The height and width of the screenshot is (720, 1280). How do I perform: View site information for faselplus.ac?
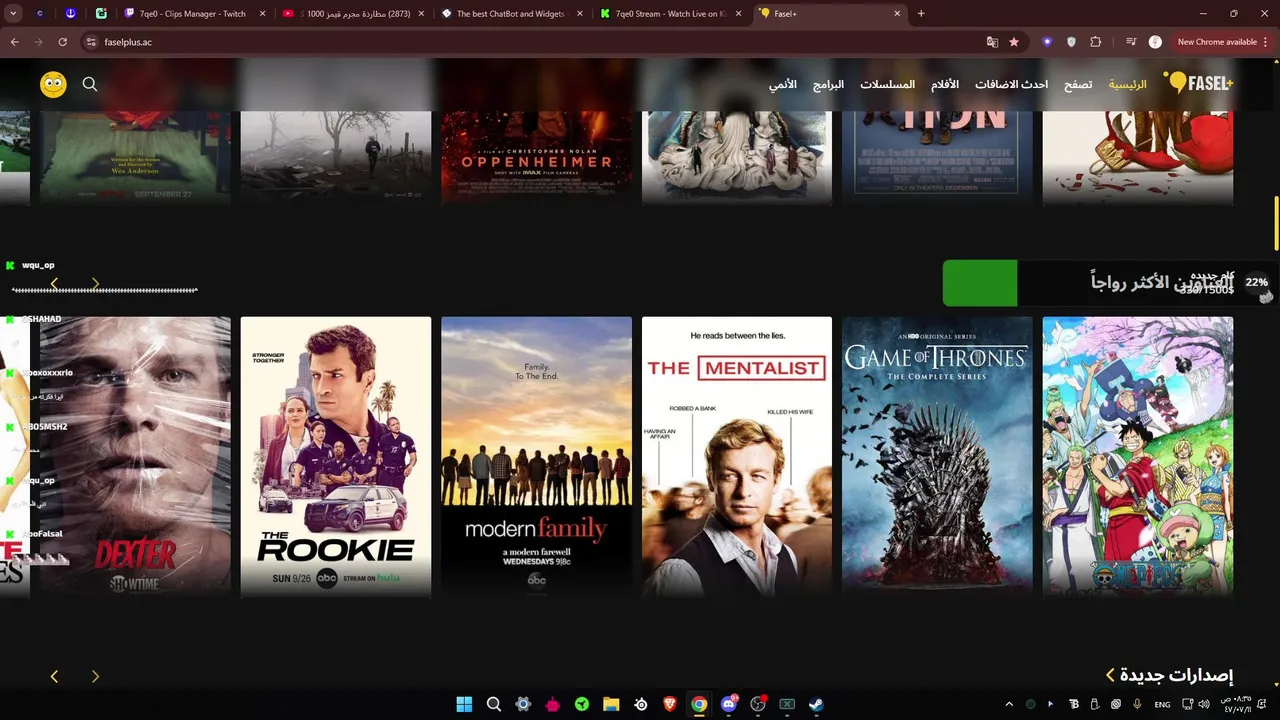click(x=90, y=42)
